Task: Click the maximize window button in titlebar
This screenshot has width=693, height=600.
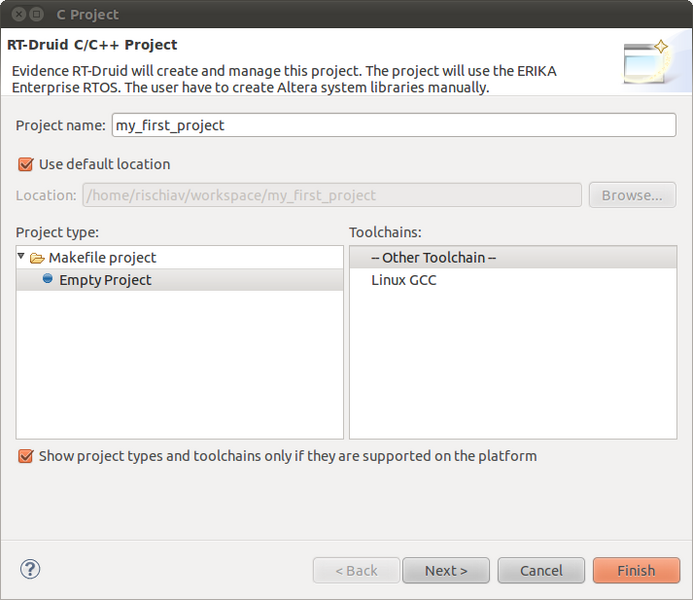Action: pyautogui.click(x=37, y=14)
